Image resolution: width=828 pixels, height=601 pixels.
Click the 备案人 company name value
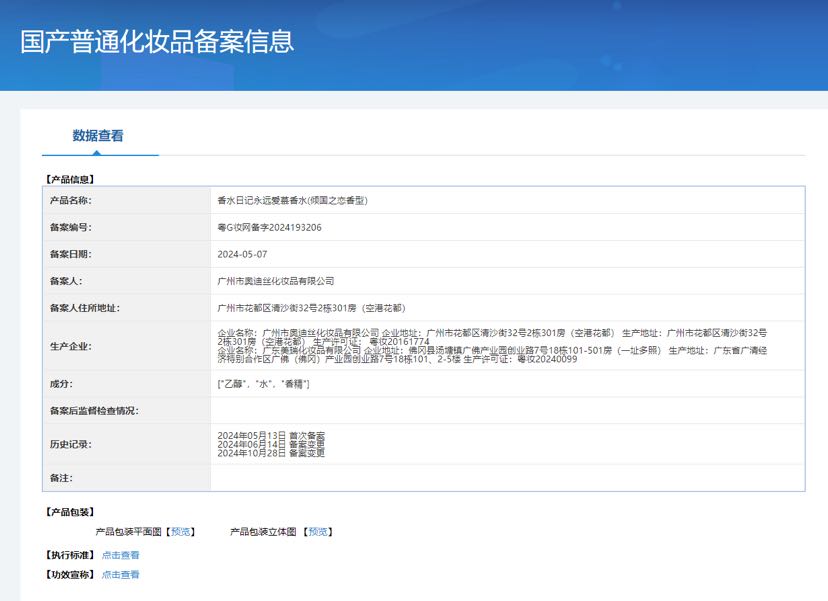pyautogui.click(x=275, y=281)
